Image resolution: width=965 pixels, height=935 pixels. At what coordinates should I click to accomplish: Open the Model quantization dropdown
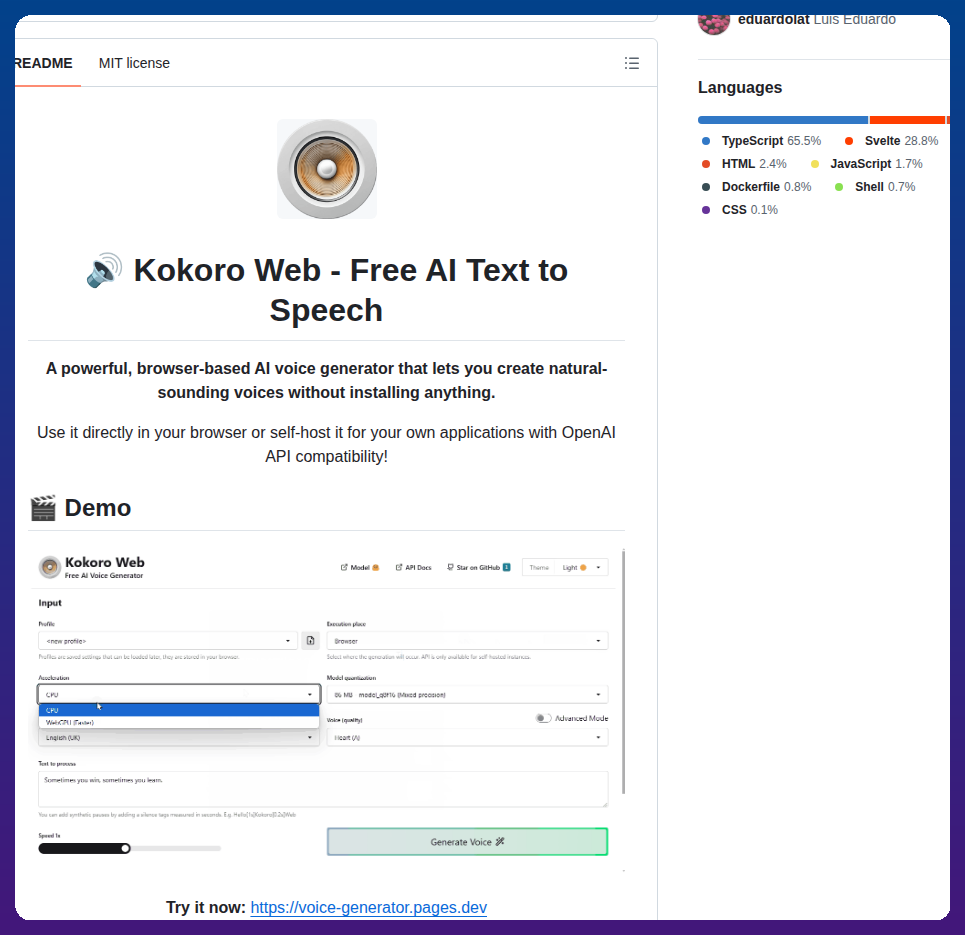pos(467,694)
